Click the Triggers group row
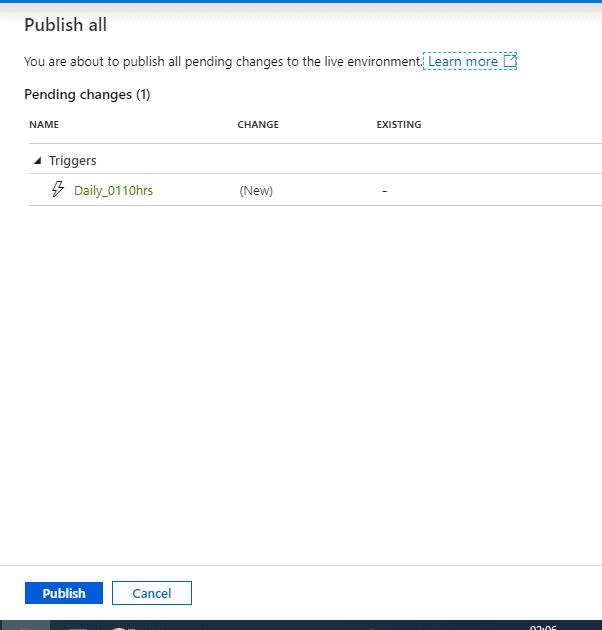 300,160
